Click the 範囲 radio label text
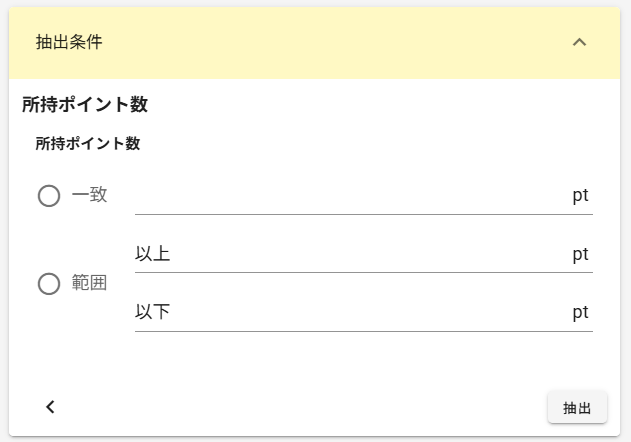 (x=90, y=283)
